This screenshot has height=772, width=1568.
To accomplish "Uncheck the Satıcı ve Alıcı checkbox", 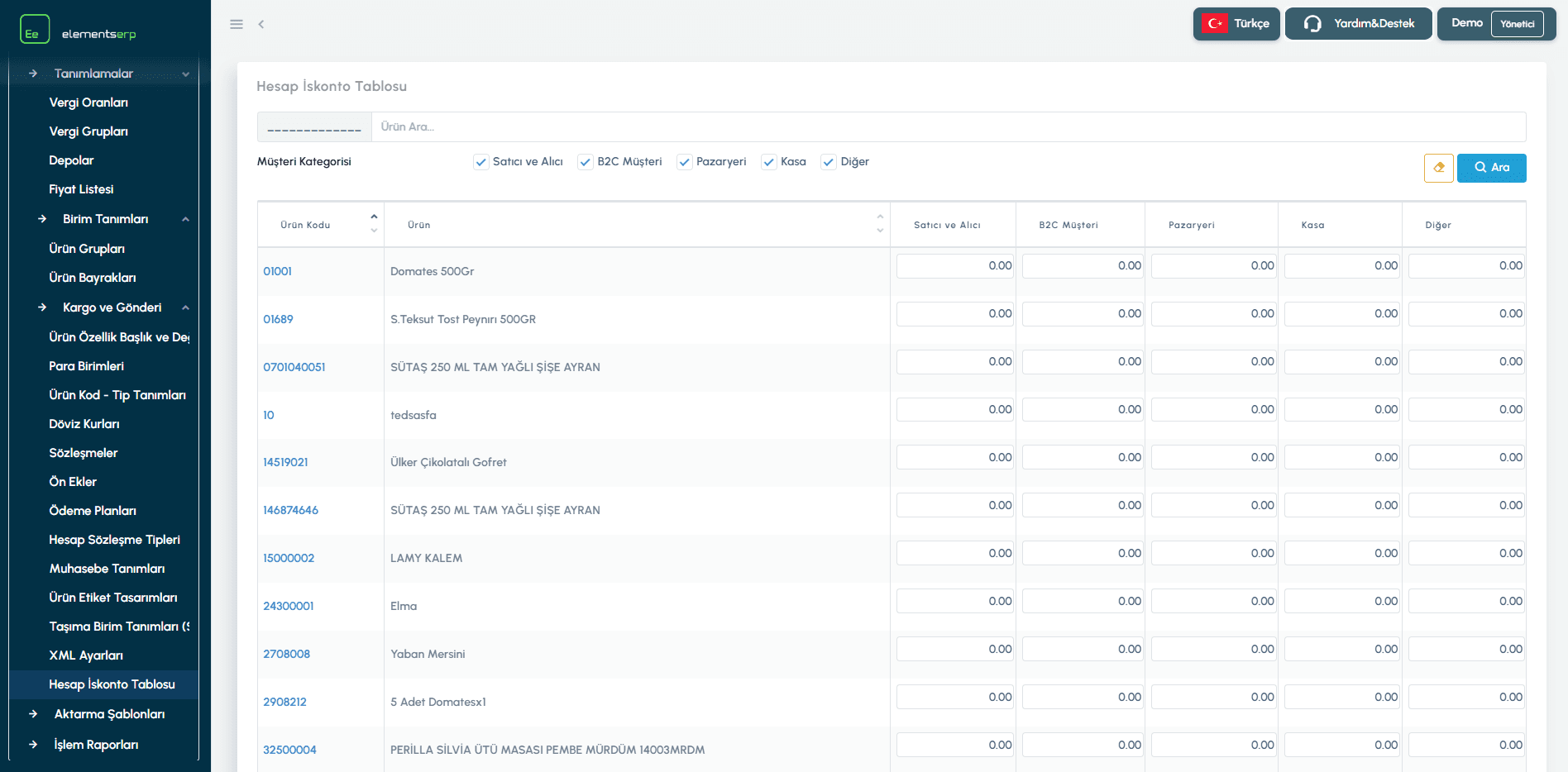I will [x=480, y=162].
